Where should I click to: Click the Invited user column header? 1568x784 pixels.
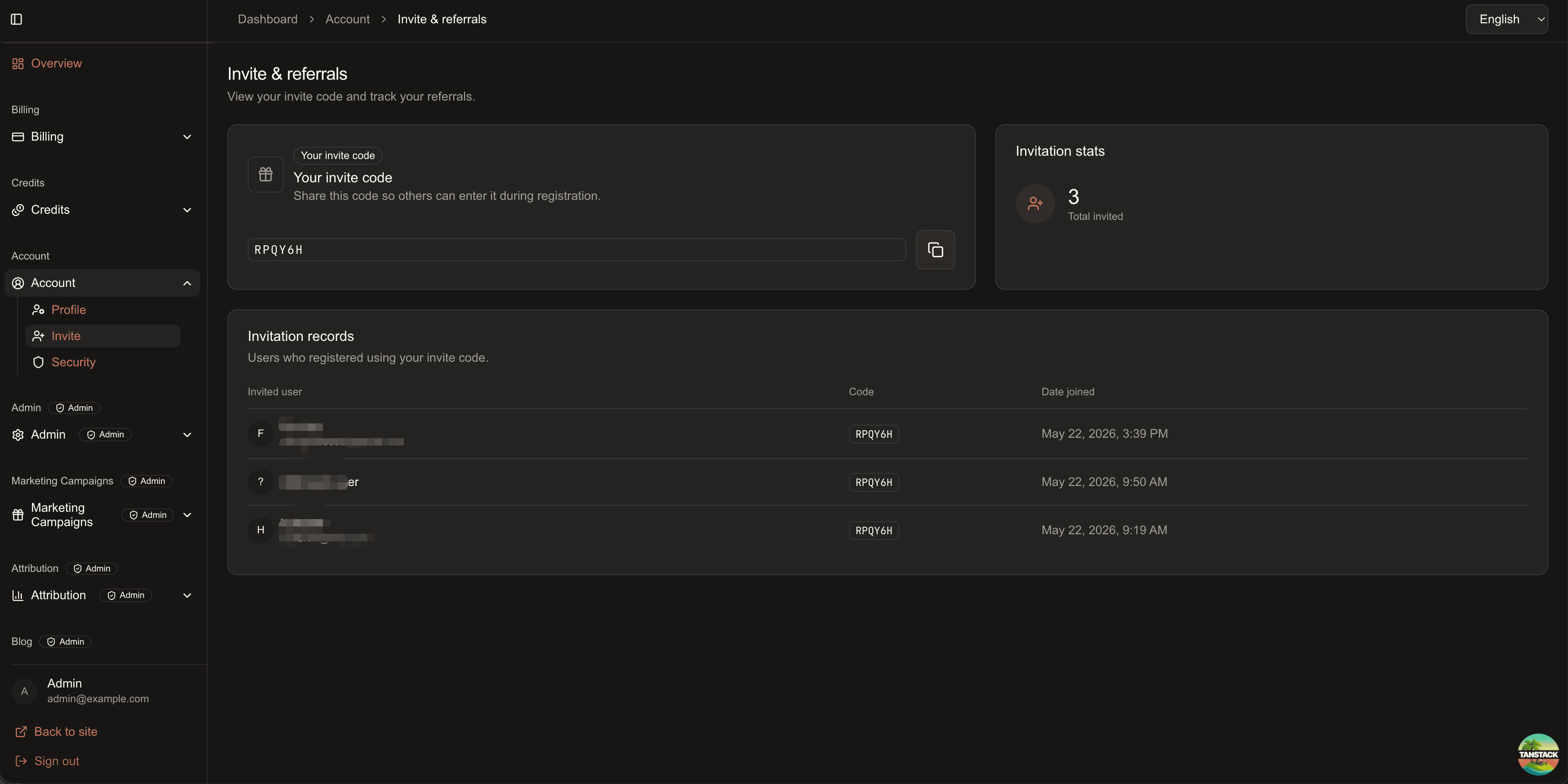pos(275,392)
